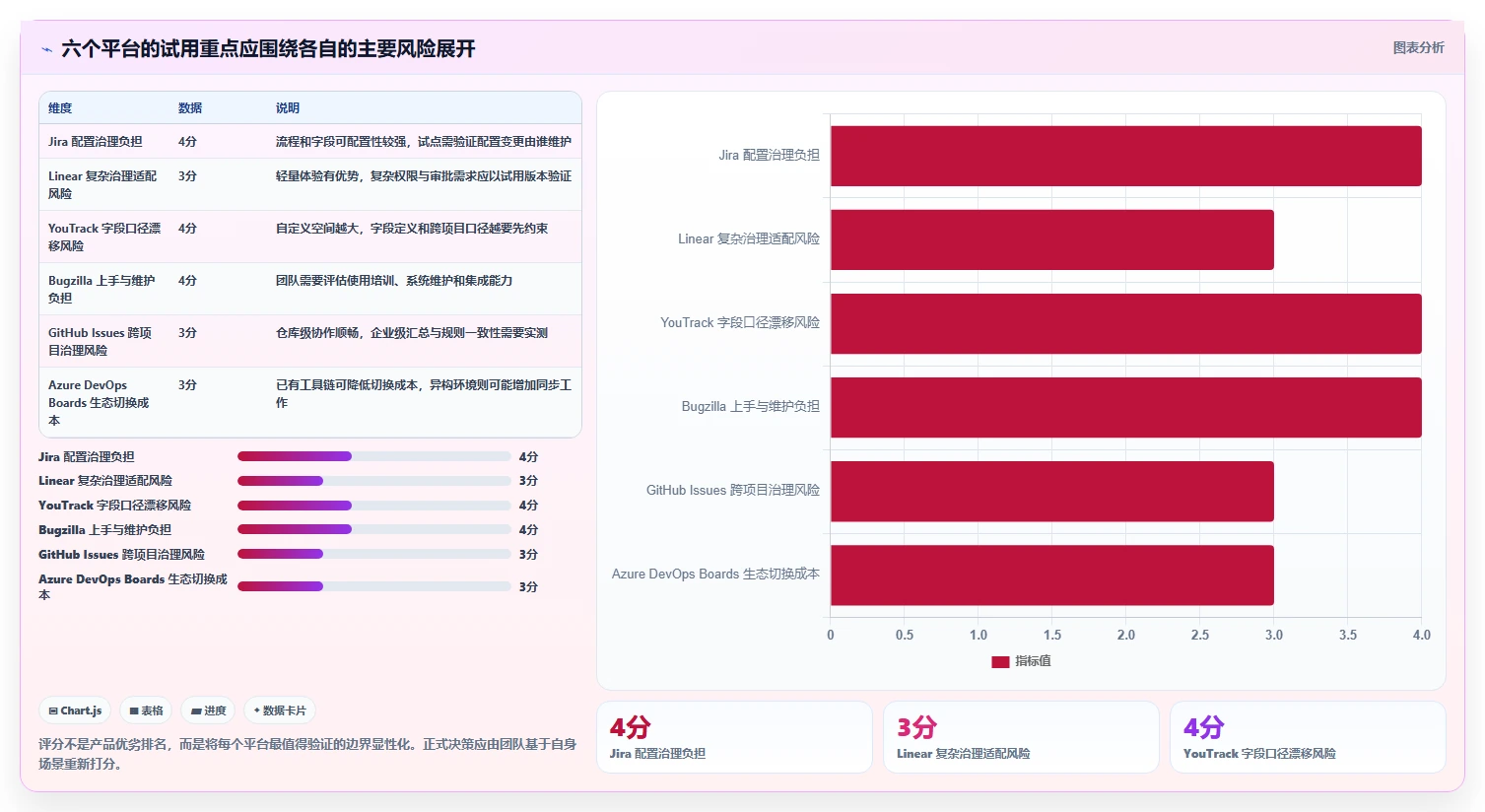Image resolution: width=1485 pixels, height=812 pixels.
Task: Click the Azure DevOps Boards 生态切换成本 chart bar
Action: tap(1051, 575)
